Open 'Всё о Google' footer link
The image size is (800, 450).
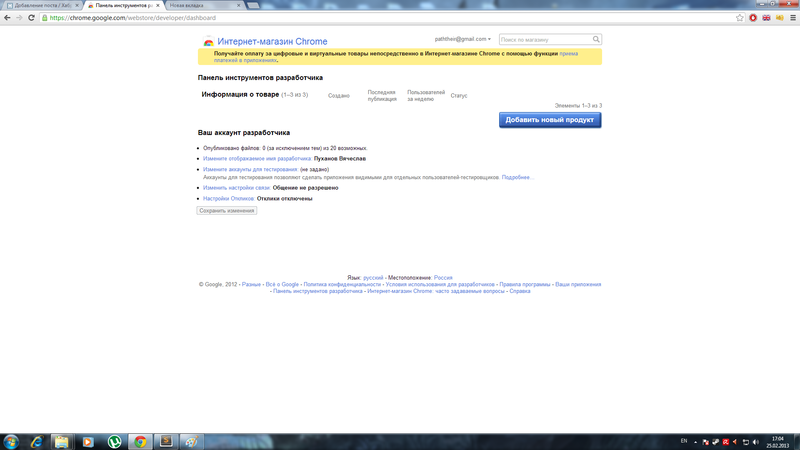282,284
